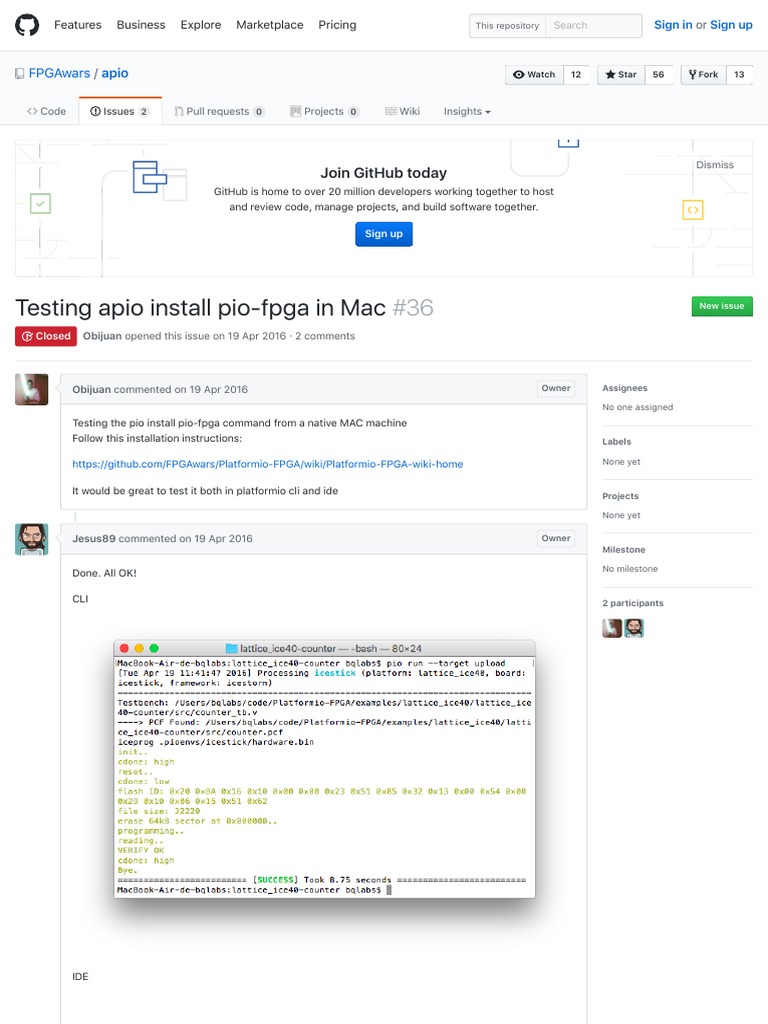768x1024 pixels.
Task: Expand the Insights dropdown
Action: (467, 111)
